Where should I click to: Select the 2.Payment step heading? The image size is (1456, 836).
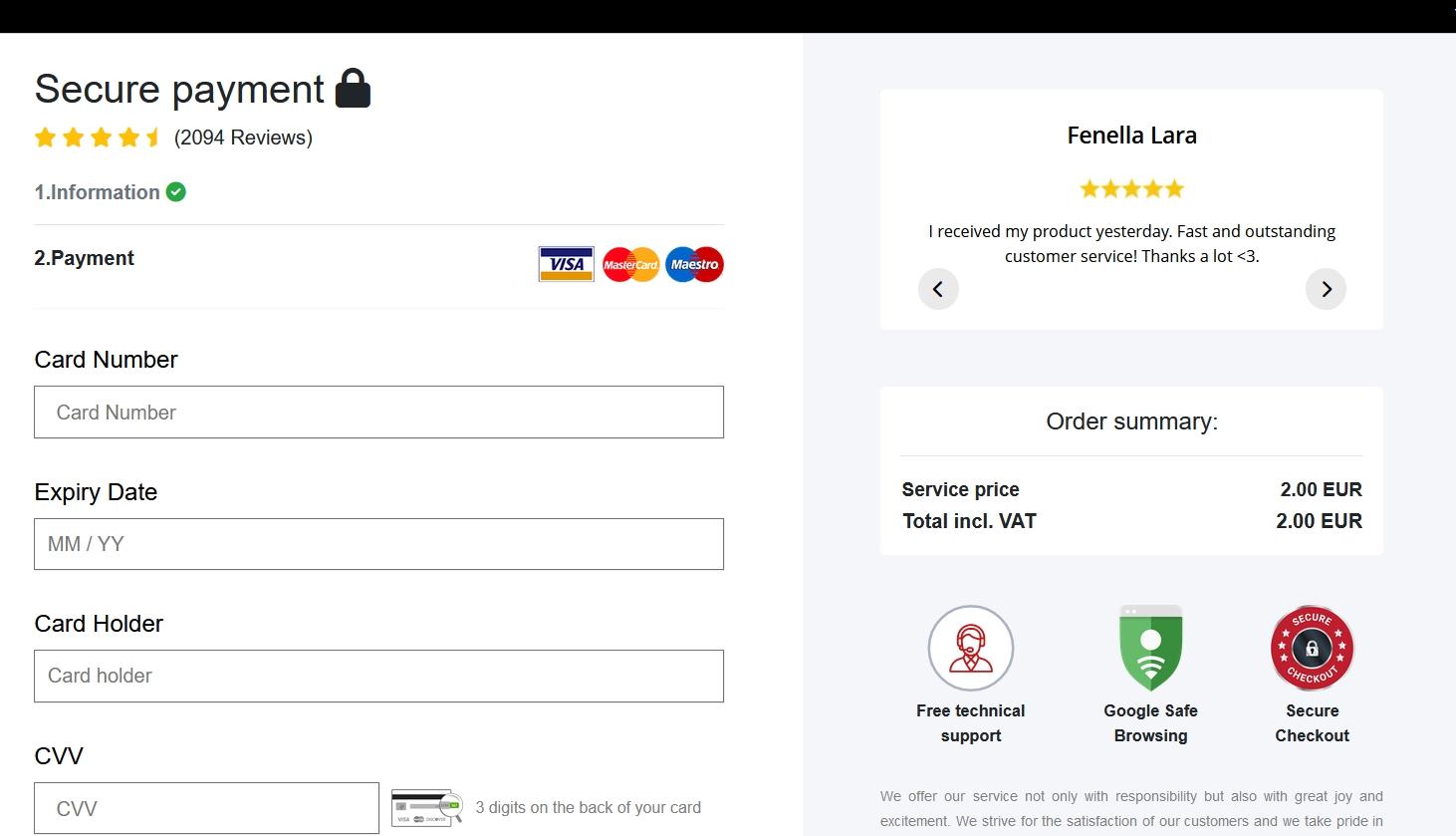tap(85, 258)
